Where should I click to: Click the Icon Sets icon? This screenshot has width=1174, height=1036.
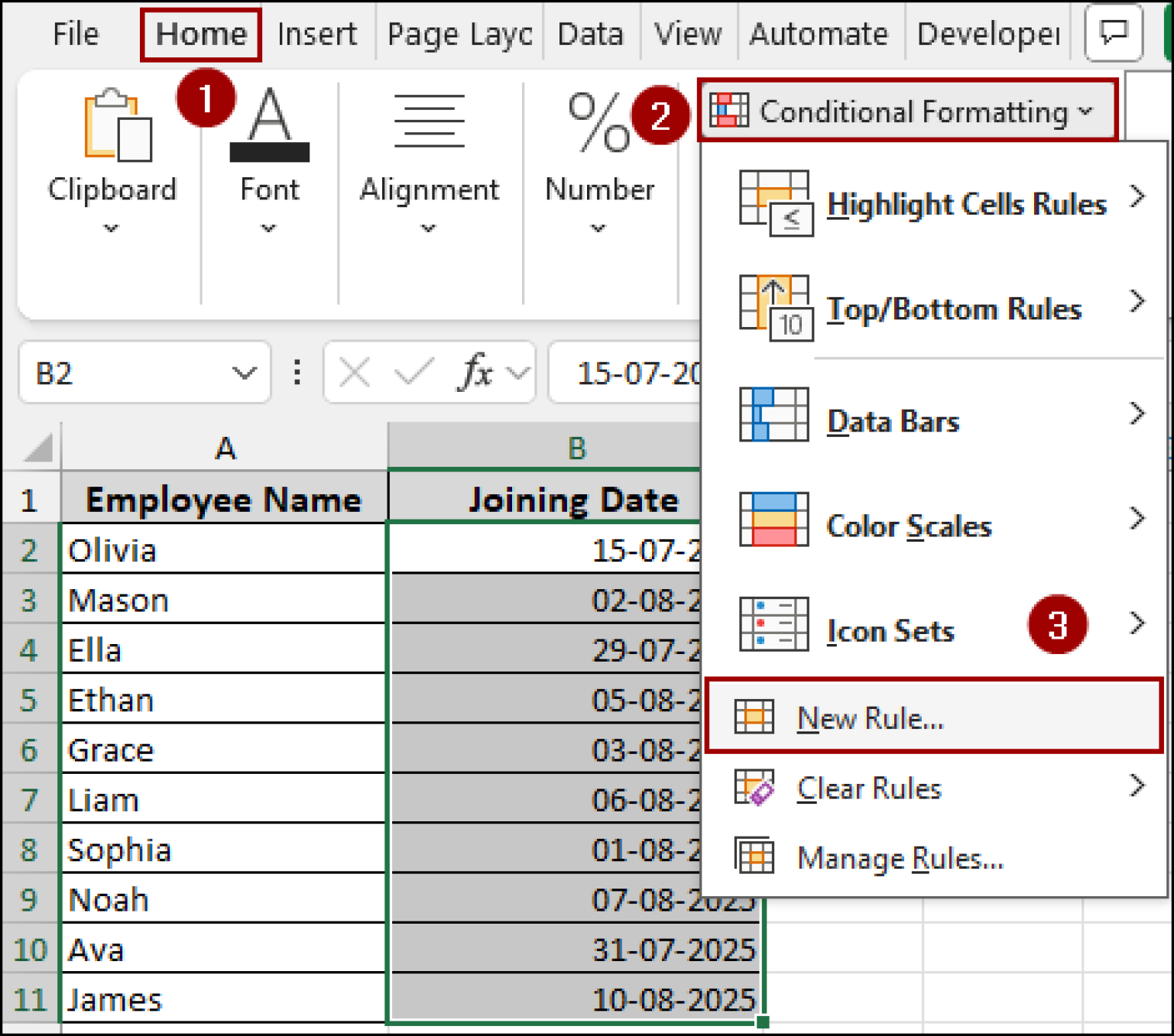pos(773,623)
